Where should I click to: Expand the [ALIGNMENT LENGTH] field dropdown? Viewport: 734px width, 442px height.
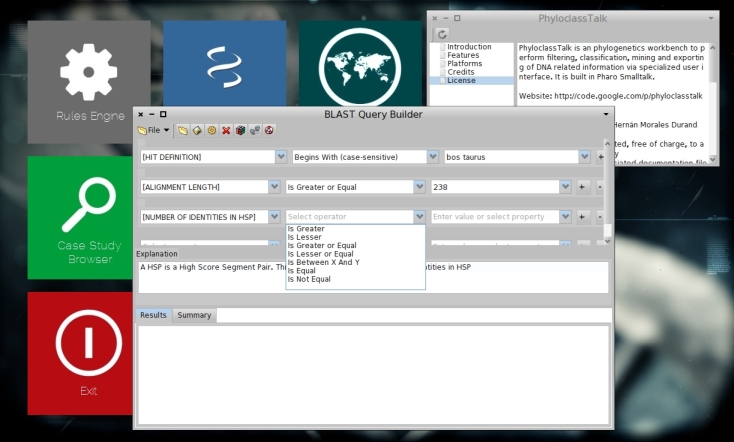point(275,187)
